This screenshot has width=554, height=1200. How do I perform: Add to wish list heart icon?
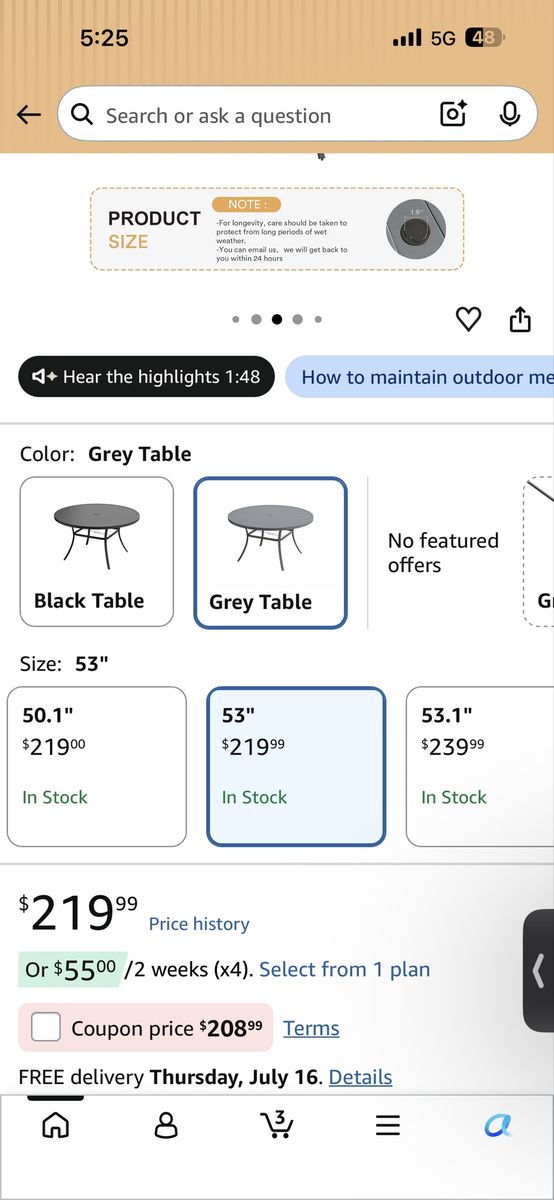click(x=469, y=319)
